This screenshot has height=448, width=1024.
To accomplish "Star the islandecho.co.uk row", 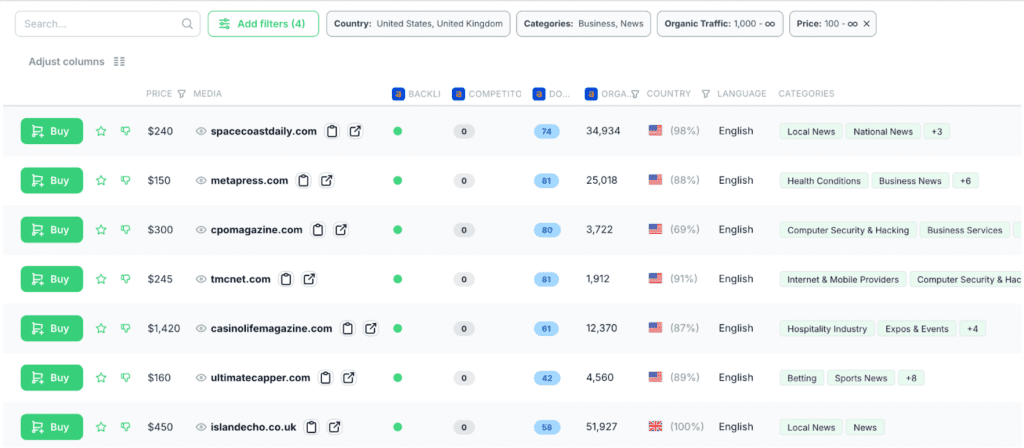I will (101, 427).
